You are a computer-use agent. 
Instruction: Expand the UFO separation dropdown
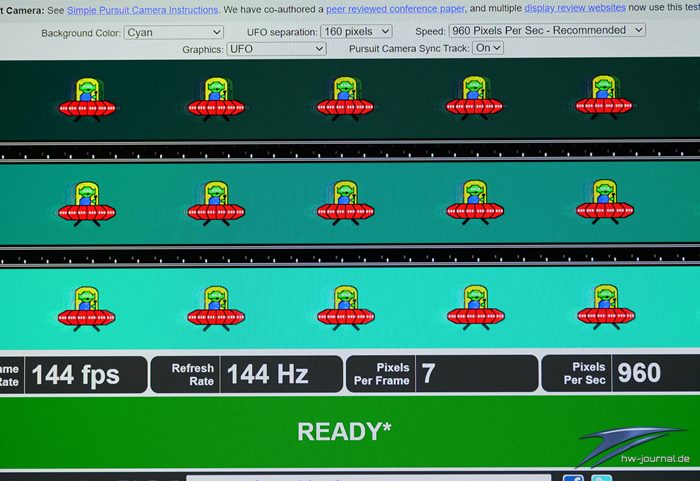356,31
